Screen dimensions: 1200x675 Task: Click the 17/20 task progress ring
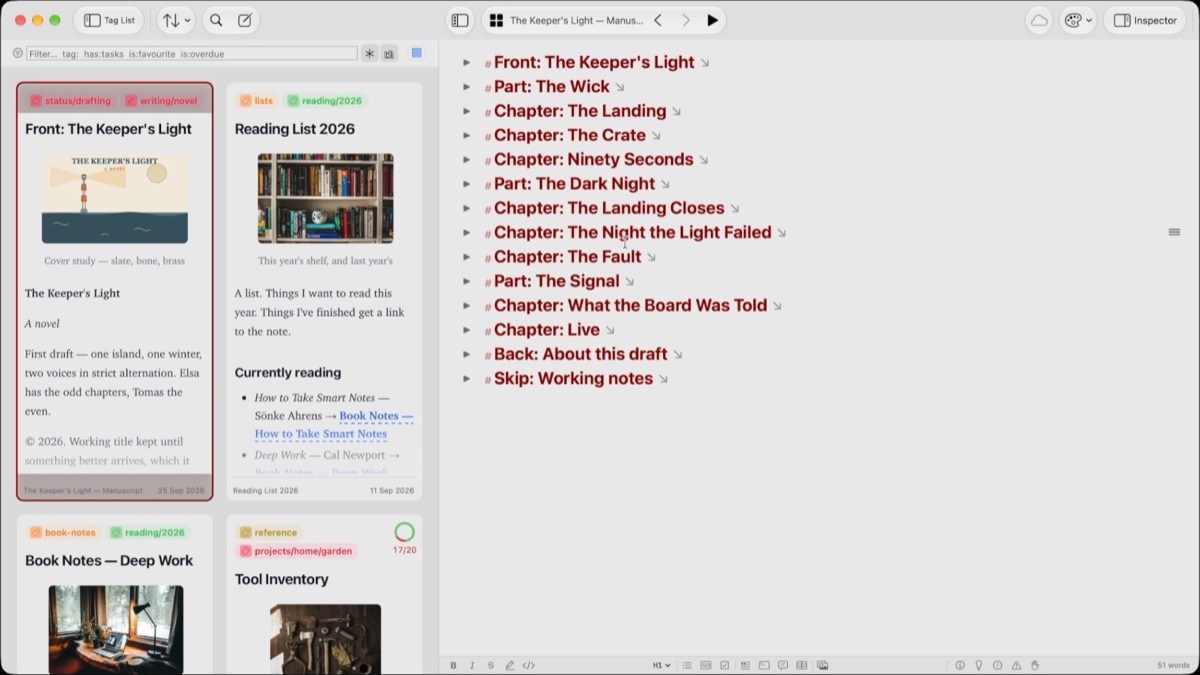tap(404, 532)
